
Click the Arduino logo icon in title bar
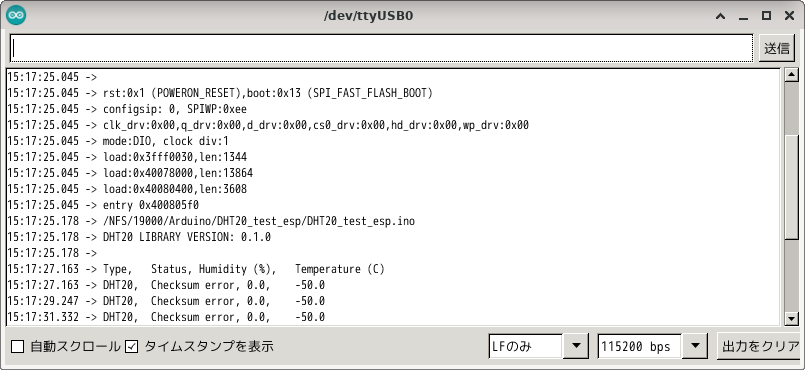(16, 16)
